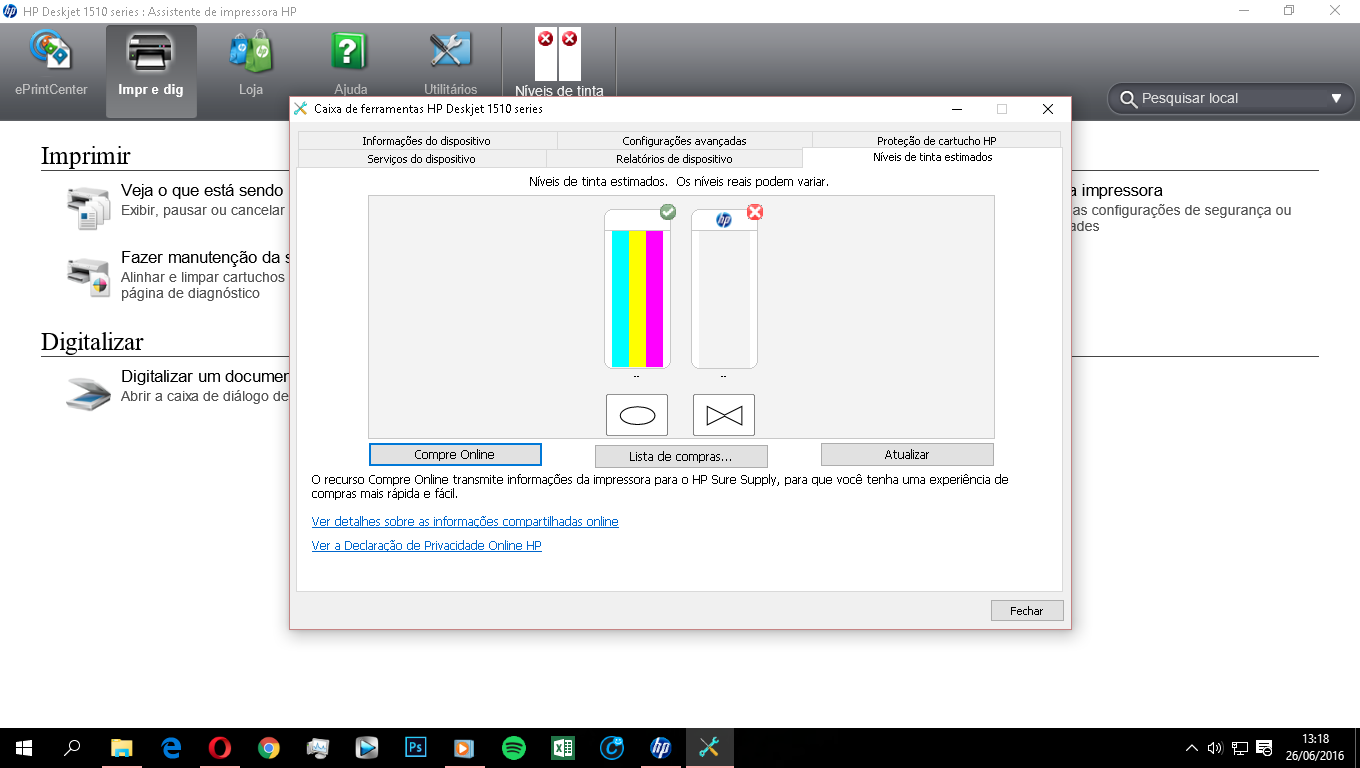Open Fazer manutenção da impressora link
The height and width of the screenshot is (768, 1360).
[205, 257]
